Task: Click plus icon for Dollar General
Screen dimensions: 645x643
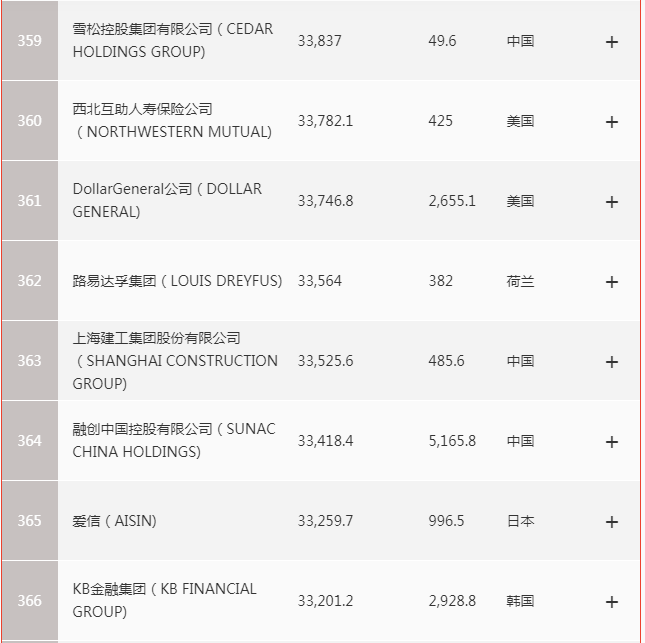Action: coord(612,201)
